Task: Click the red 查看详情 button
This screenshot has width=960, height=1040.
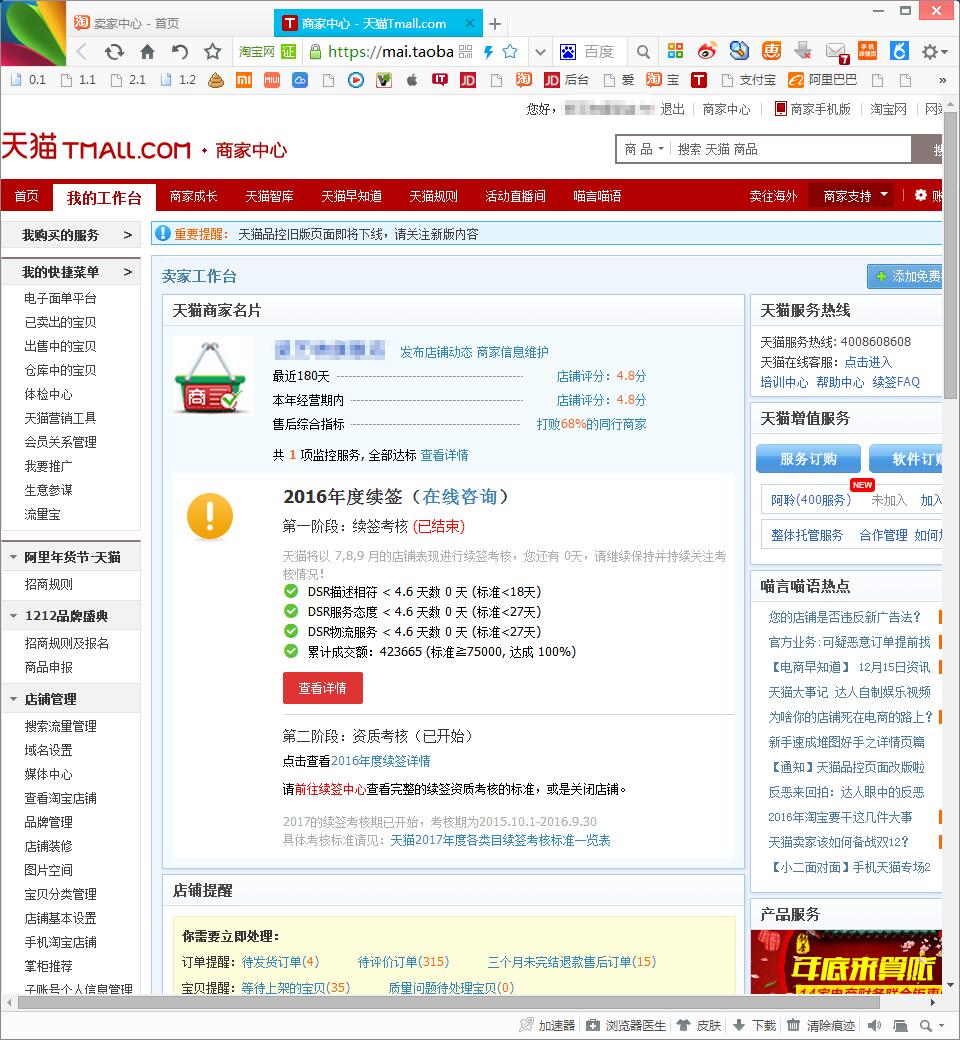Action: click(x=322, y=688)
